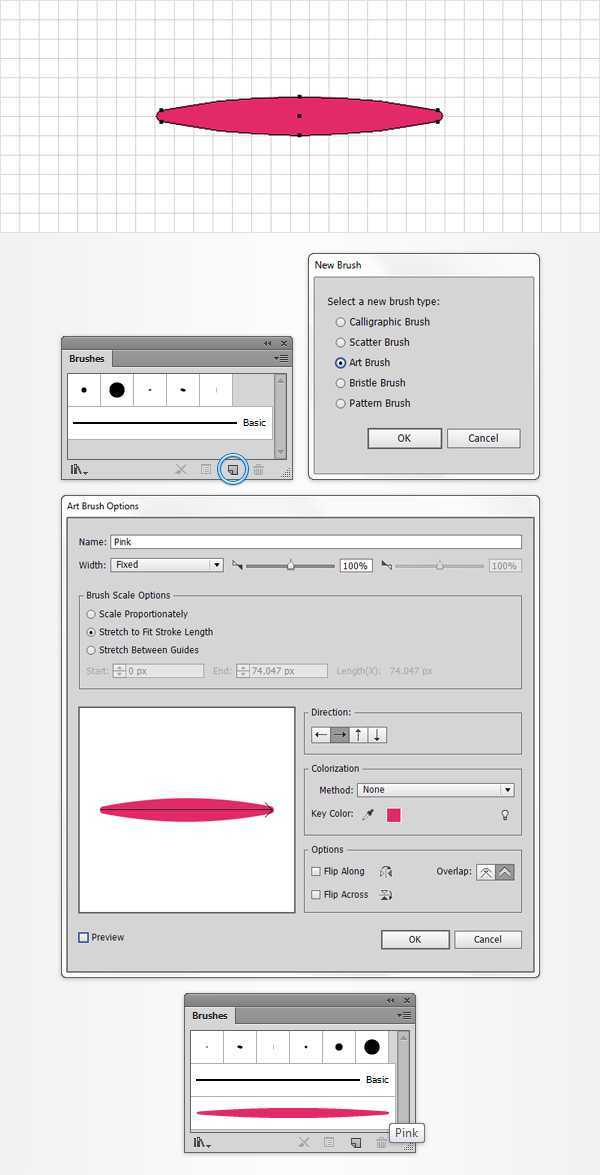Click Options of Selected Object icon, lower Brushes panel
Image resolution: width=600 pixels, height=1175 pixels.
click(329, 1143)
